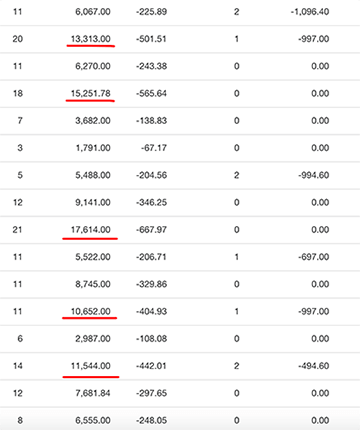This screenshot has height=430, width=360.
Task: Click the cell showing -994.60
Action: (314, 175)
